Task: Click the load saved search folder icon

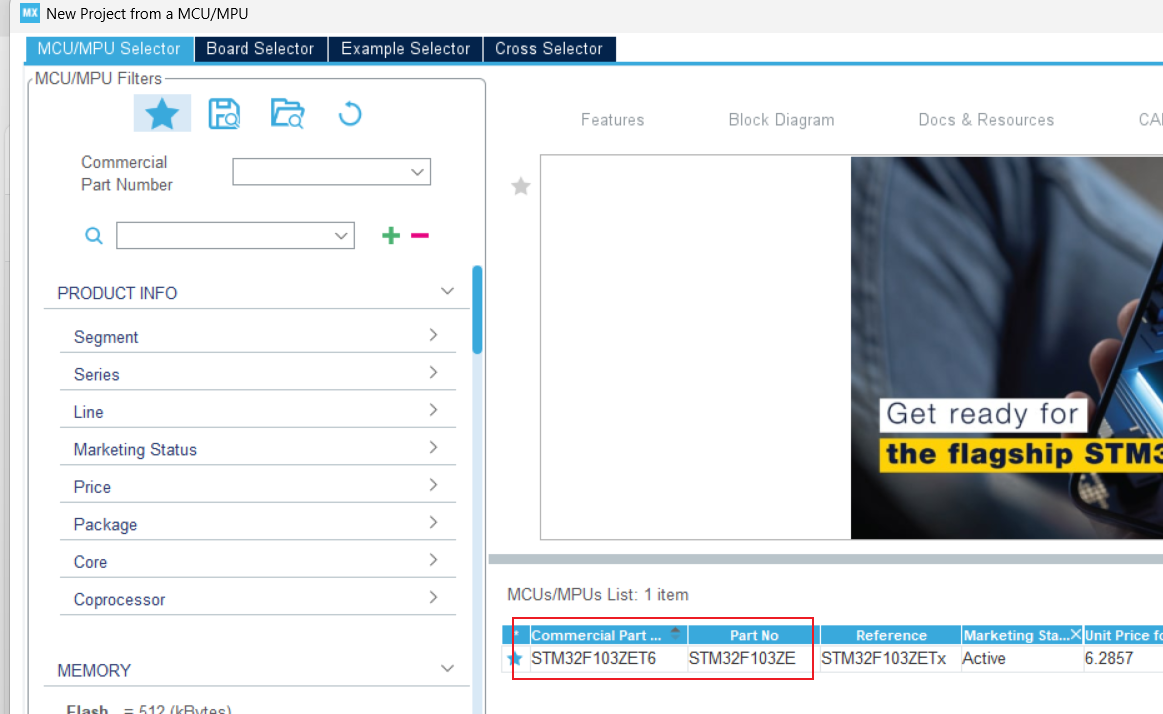Action: (x=288, y=113)
